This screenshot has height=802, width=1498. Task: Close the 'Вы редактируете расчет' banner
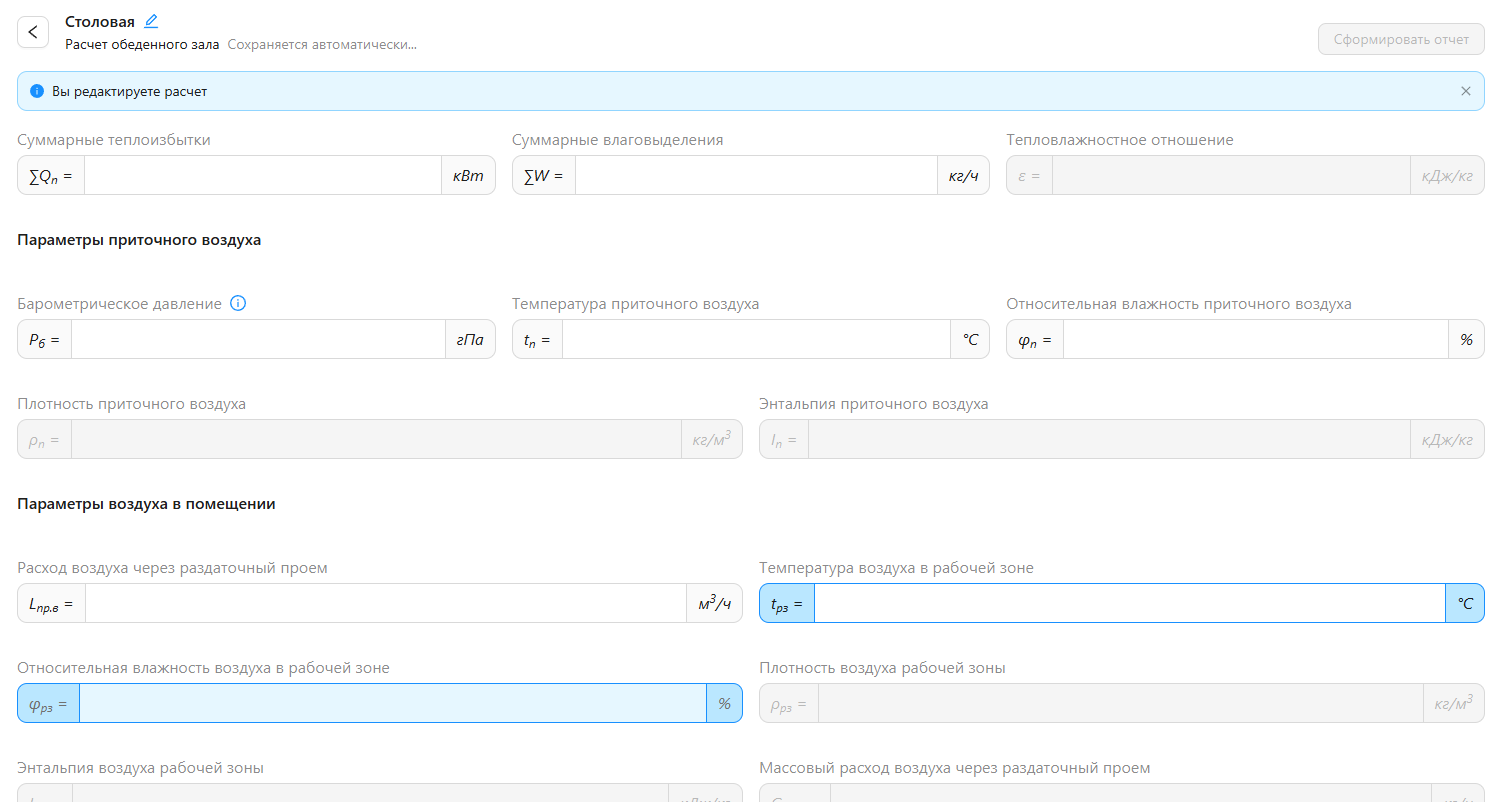1465,91
